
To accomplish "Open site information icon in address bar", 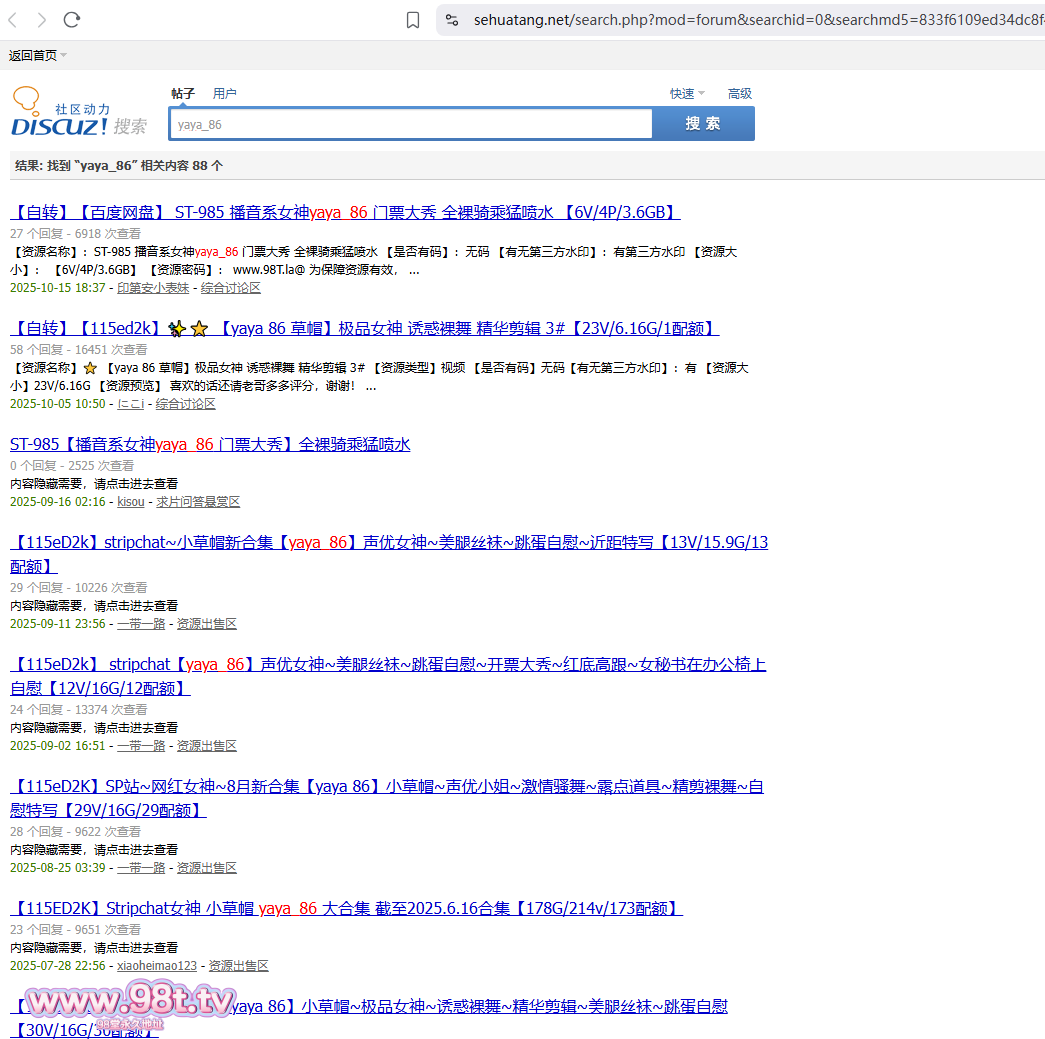I will 452,20.
